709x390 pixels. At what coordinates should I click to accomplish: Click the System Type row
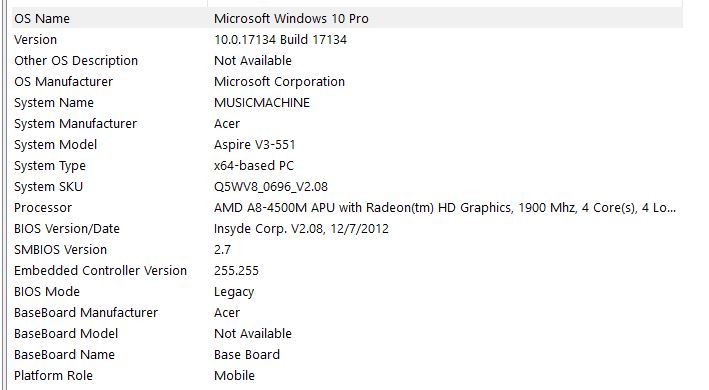click(347, 166)
